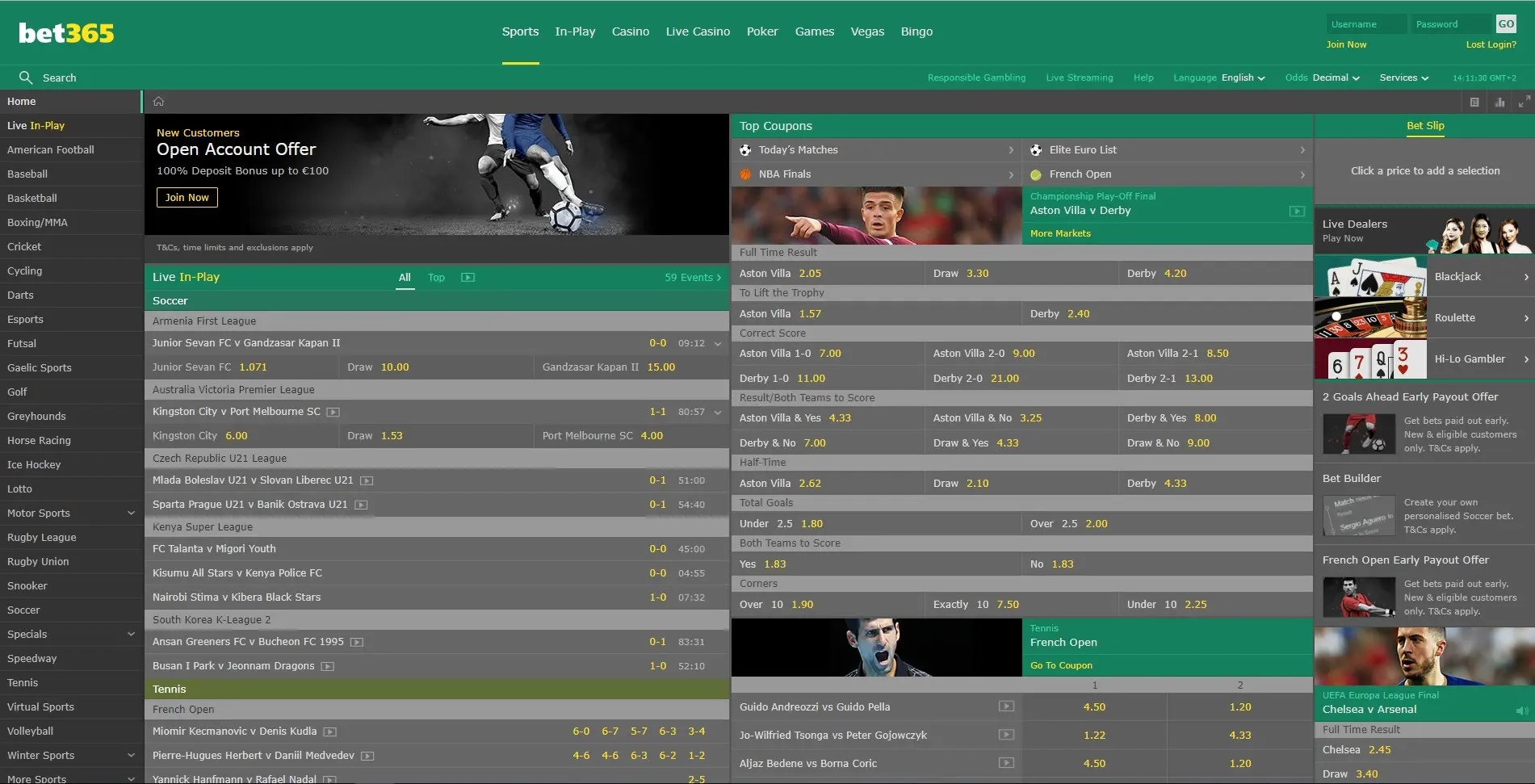This screenshot has width=1535, height=784.
Task: Select Port Melbourne SC 4.00 odds
Action: (631, 436)
